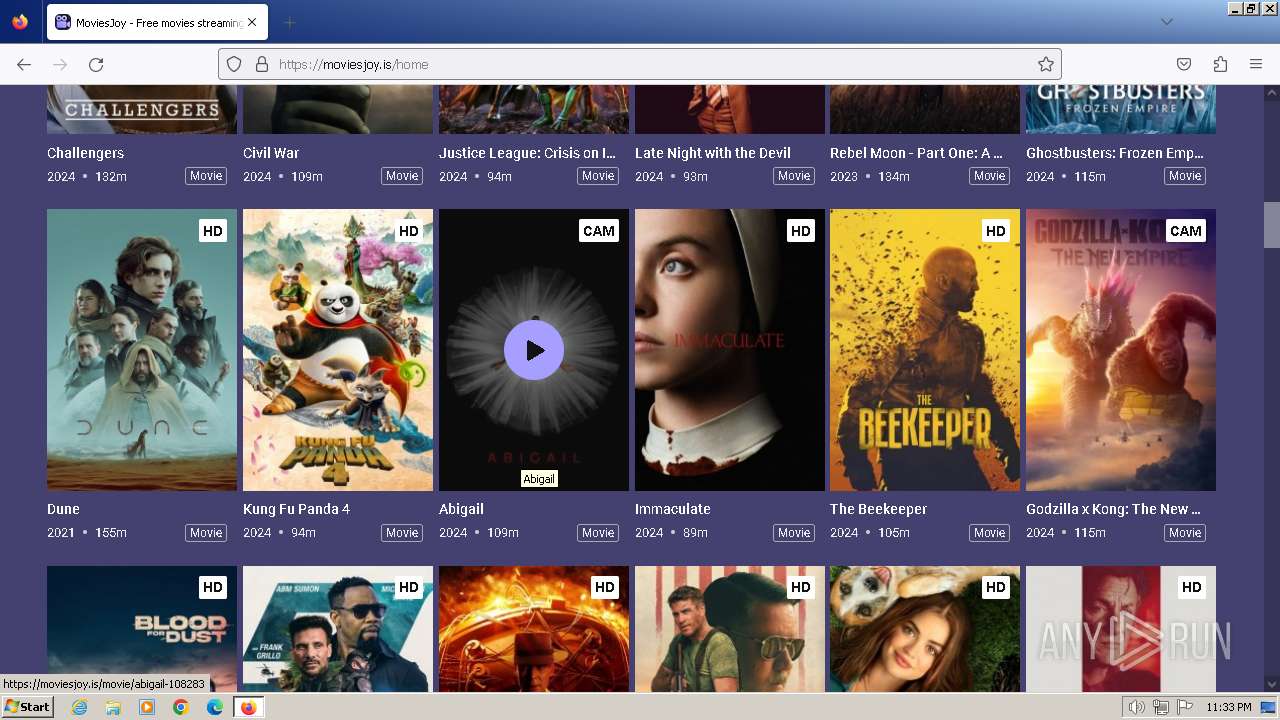1280x720 pixels.
Task: Open Ghostbusters Frozen Empire poster
Action: pos(1121,109)
